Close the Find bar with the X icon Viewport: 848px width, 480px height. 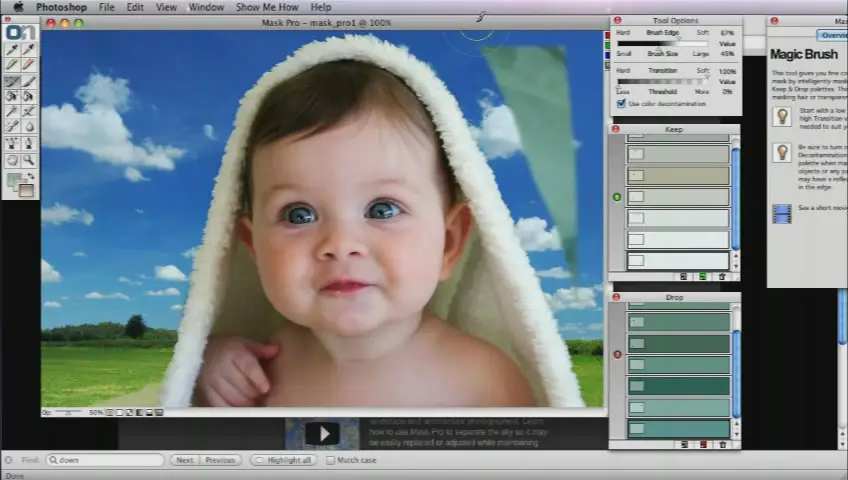9,460
